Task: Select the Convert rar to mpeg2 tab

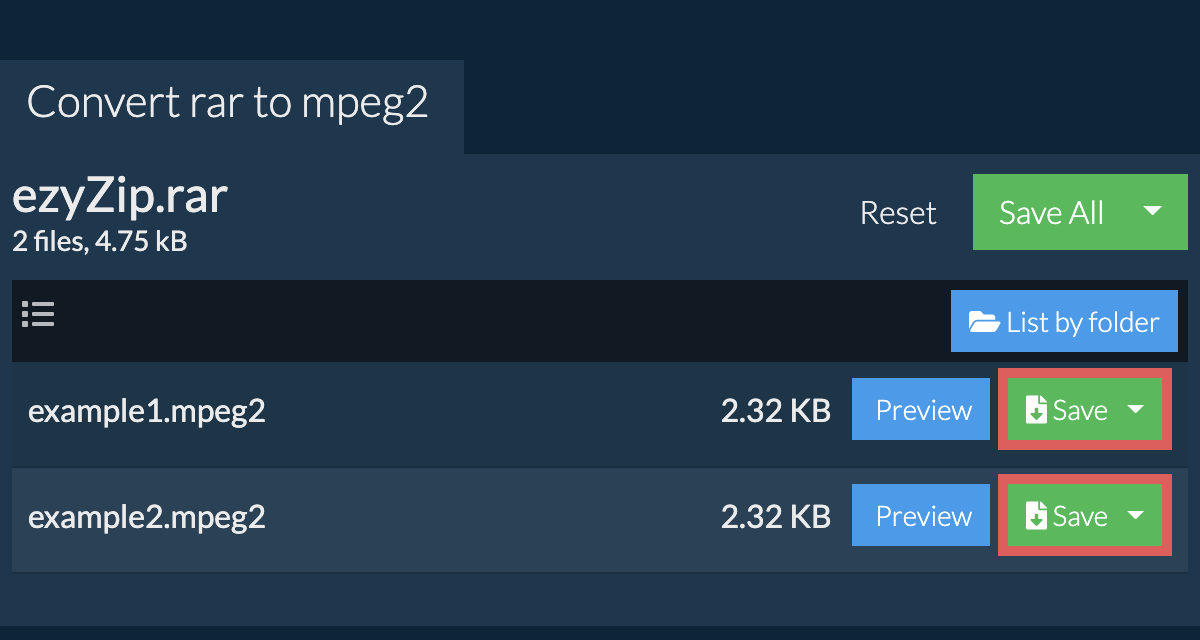Action: [x=228, y=103]
